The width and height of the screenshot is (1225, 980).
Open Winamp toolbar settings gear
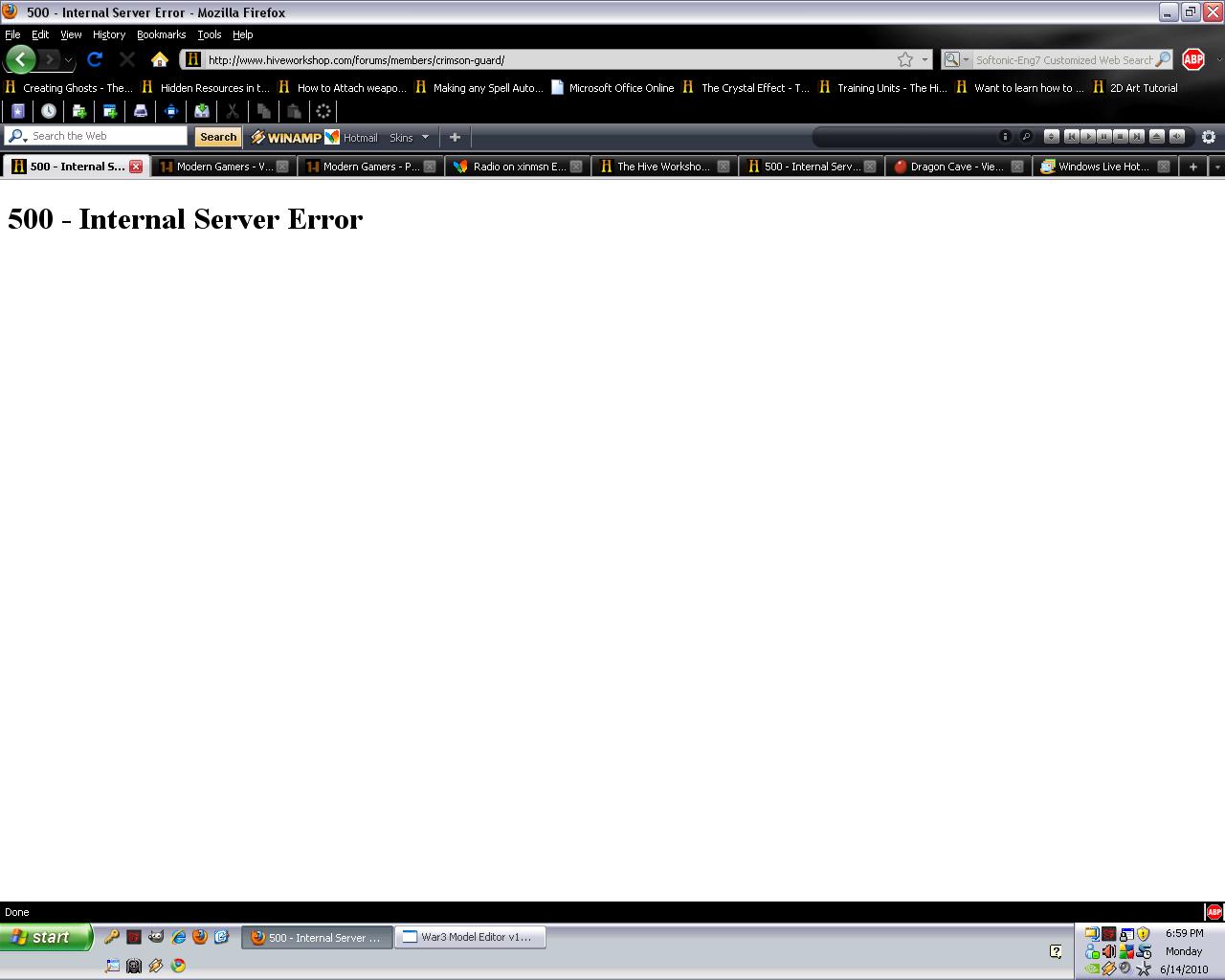[1209, 137]
